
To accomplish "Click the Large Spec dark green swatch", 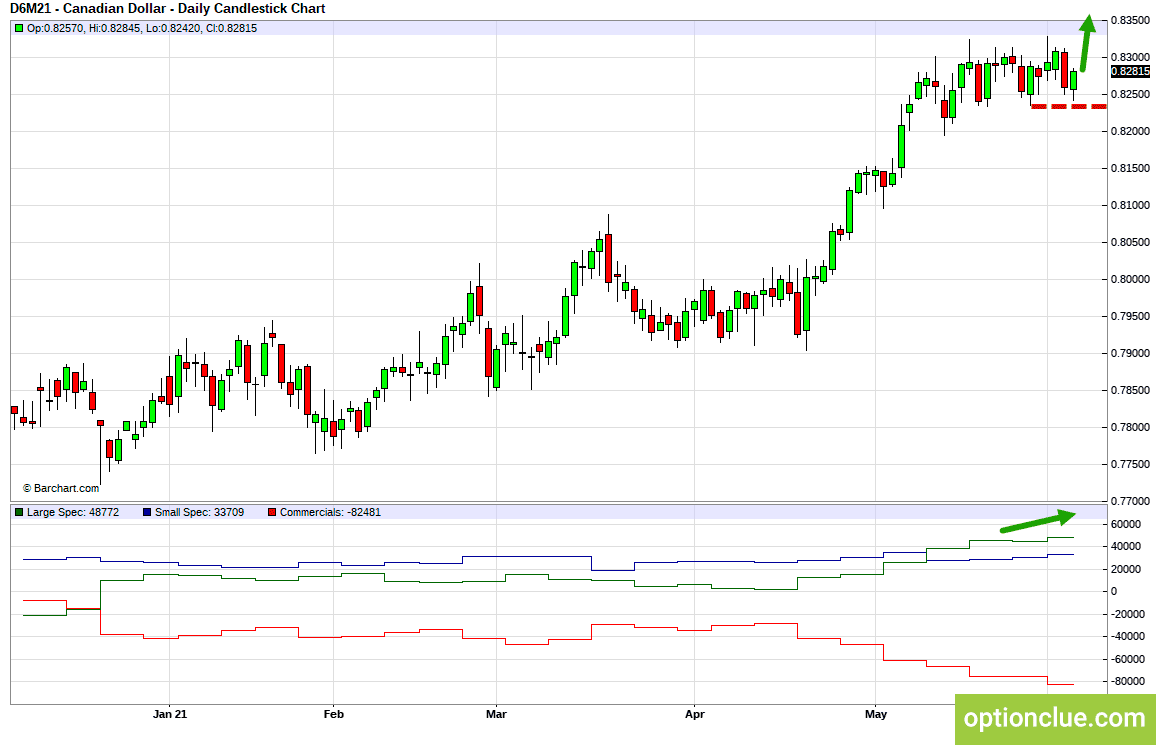I will coord(19,512).
